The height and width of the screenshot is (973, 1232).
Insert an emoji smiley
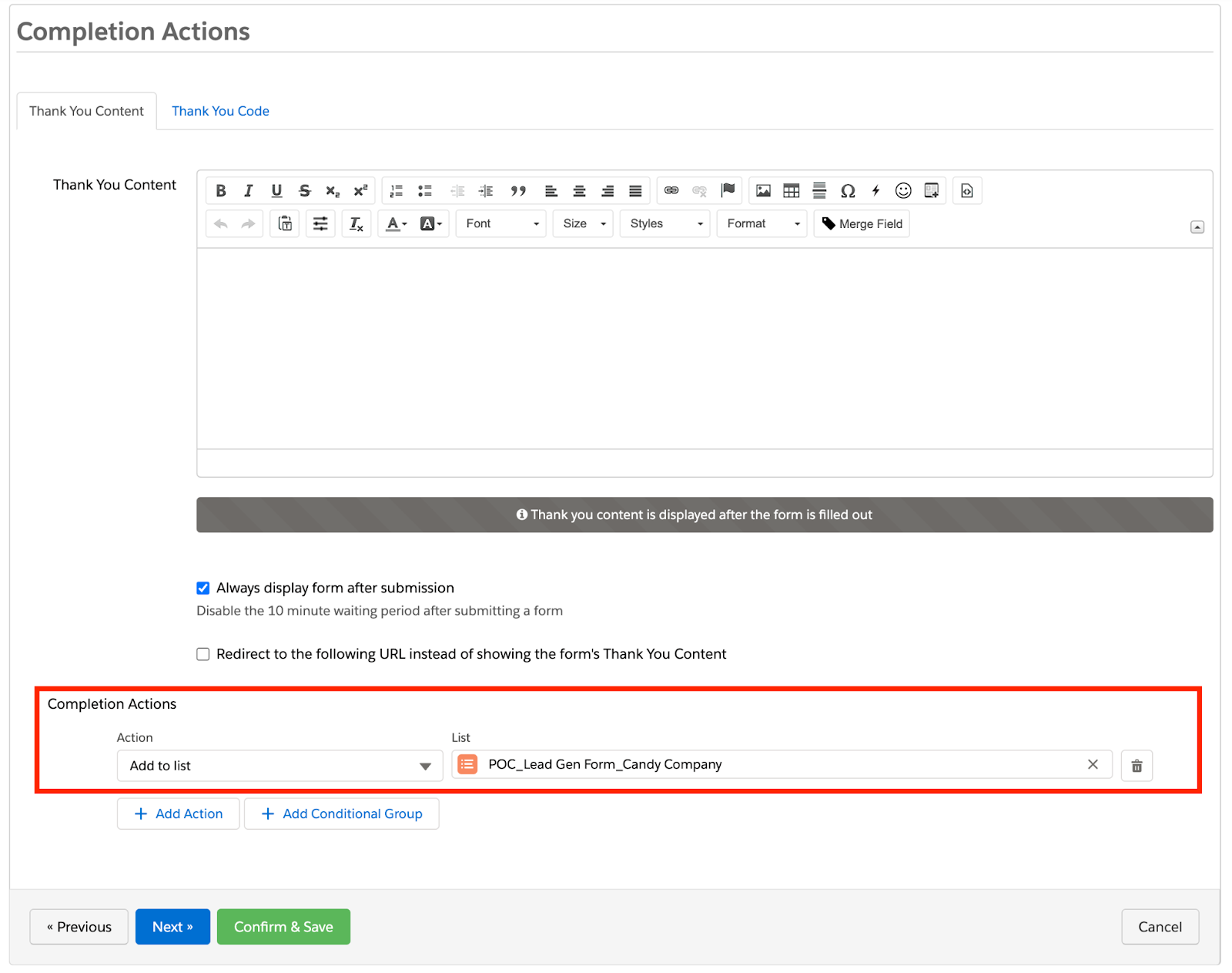(903, 190)
